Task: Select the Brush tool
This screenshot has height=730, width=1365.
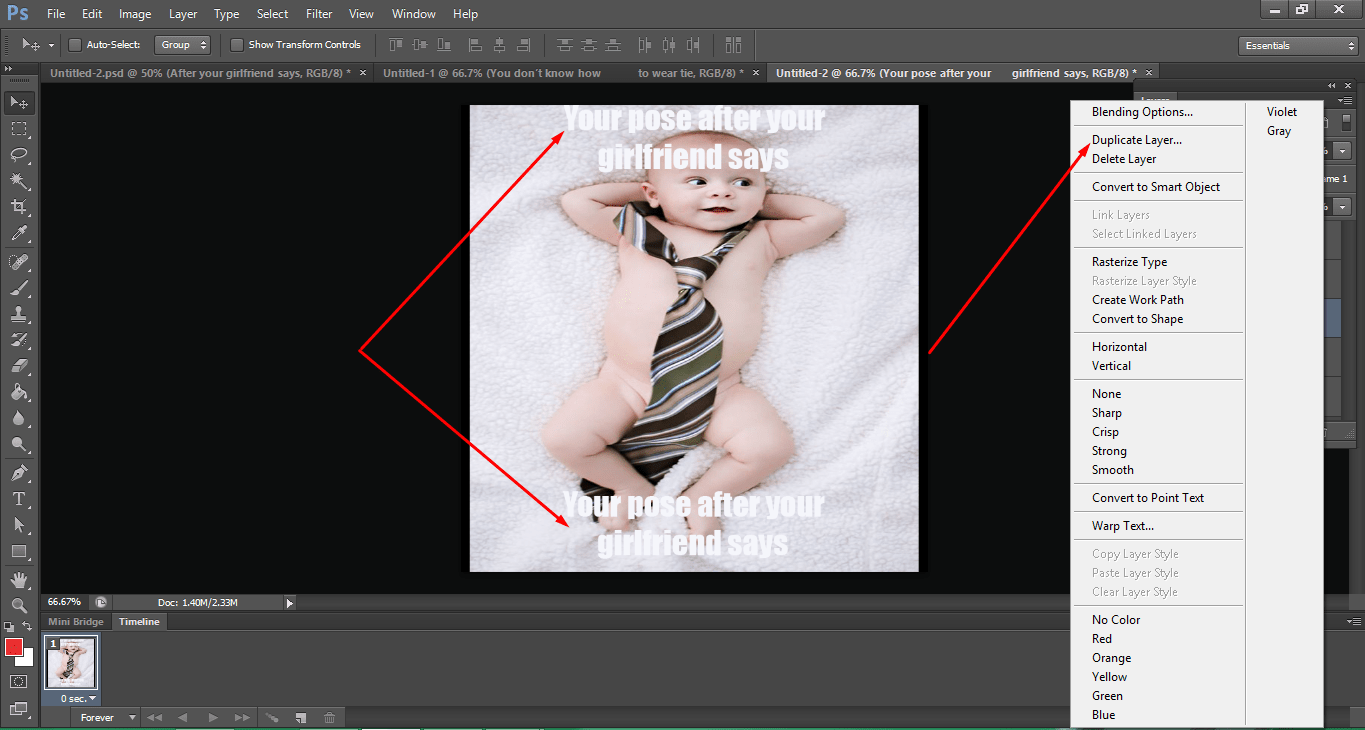Action: (x=20, y=287)
